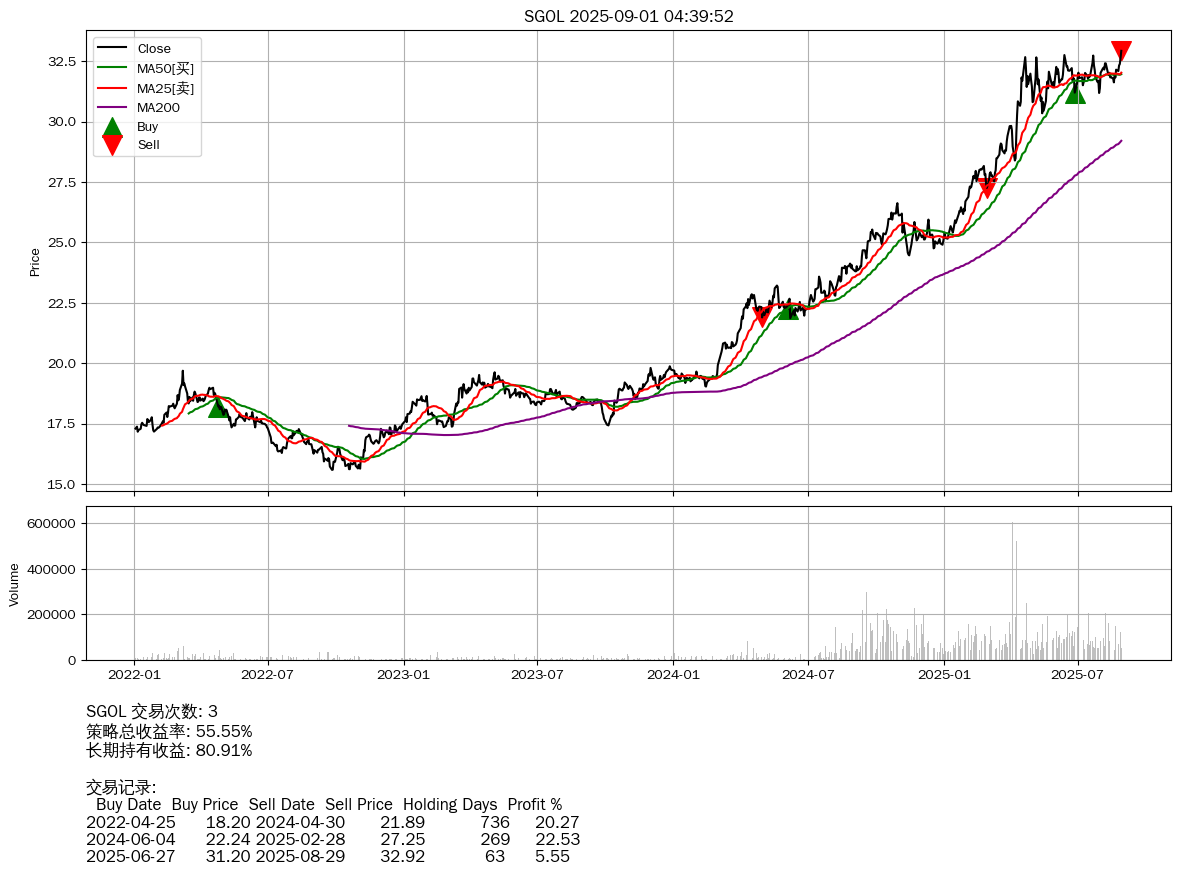
Task: Click the 2024-07 tick on the date axis
Action: click(x=808, y=675)
